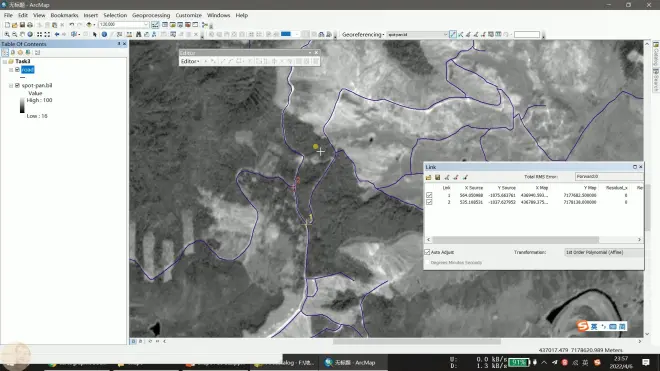Select the Zoom Out tool
Screen dimensions: 660x371
[14, 35]
